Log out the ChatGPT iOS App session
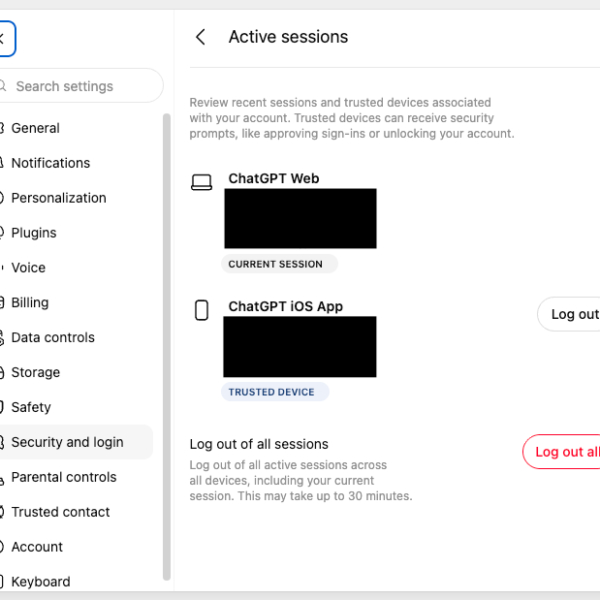 coord(570,314)
